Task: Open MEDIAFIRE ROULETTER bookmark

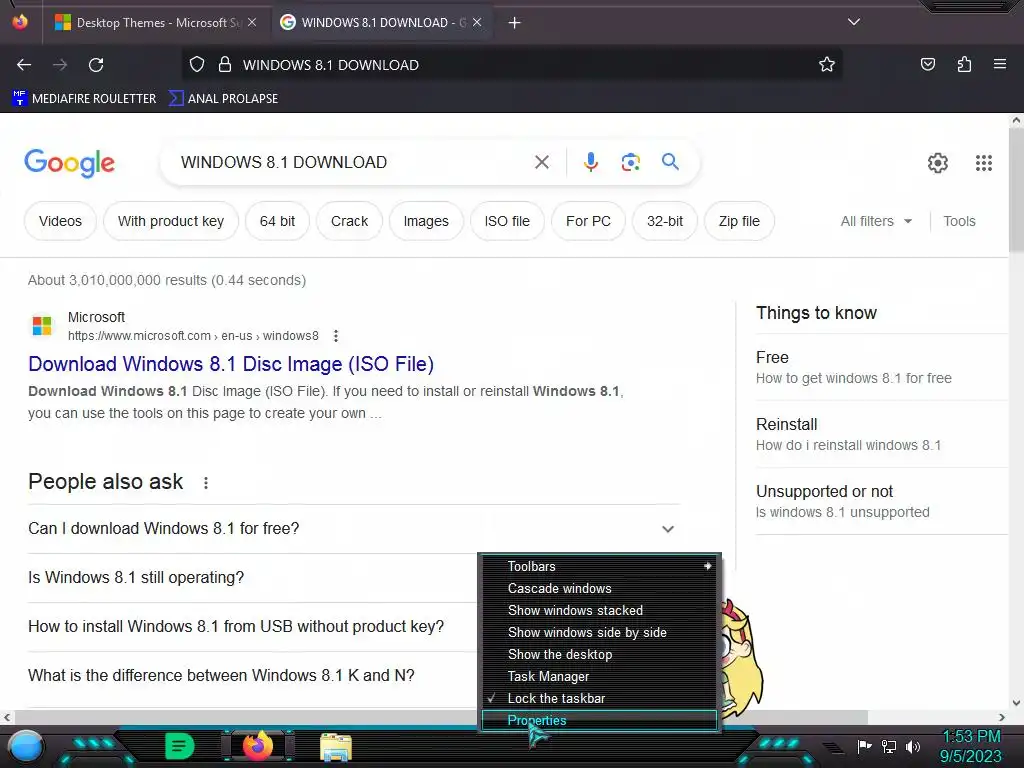Action: (84, 99)
